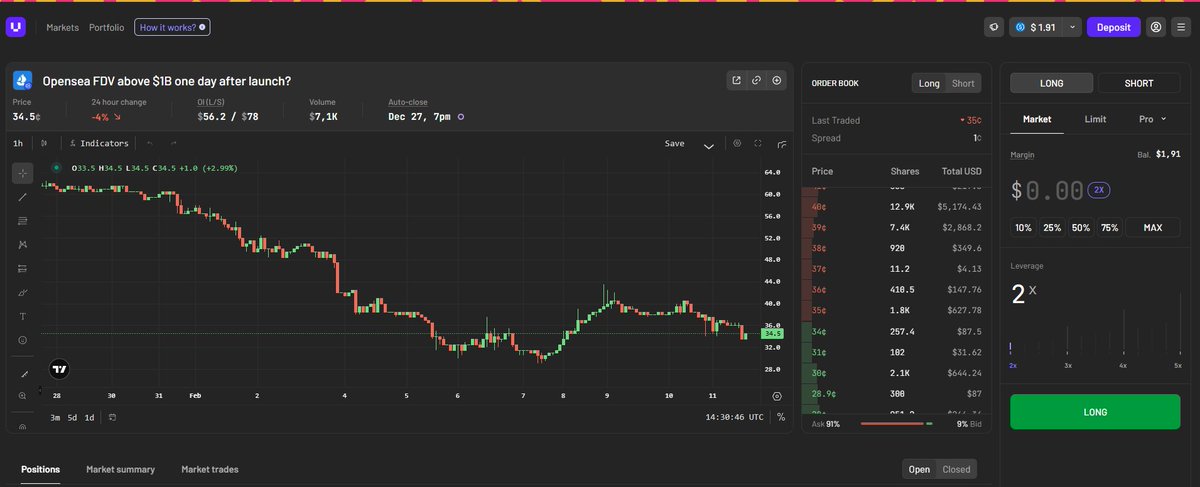Toggle indicator visibility dot beside OHLC values
1200x487 pixels.
click(55, 168)
